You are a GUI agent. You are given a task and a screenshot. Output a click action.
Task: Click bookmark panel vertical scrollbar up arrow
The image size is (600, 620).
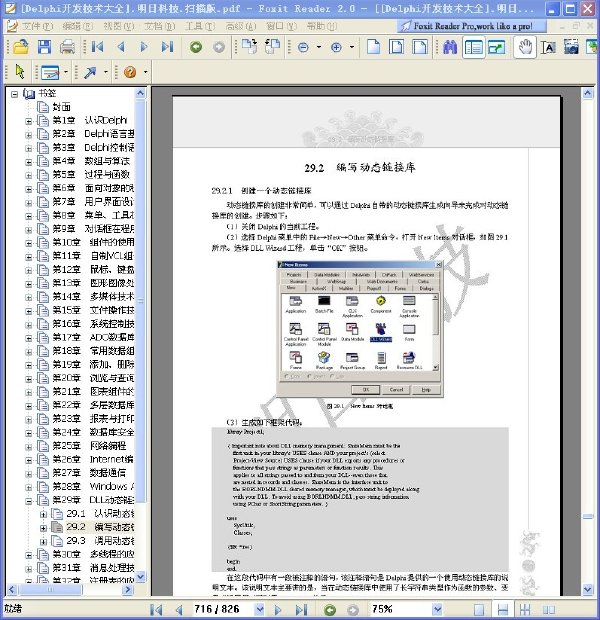140,93
